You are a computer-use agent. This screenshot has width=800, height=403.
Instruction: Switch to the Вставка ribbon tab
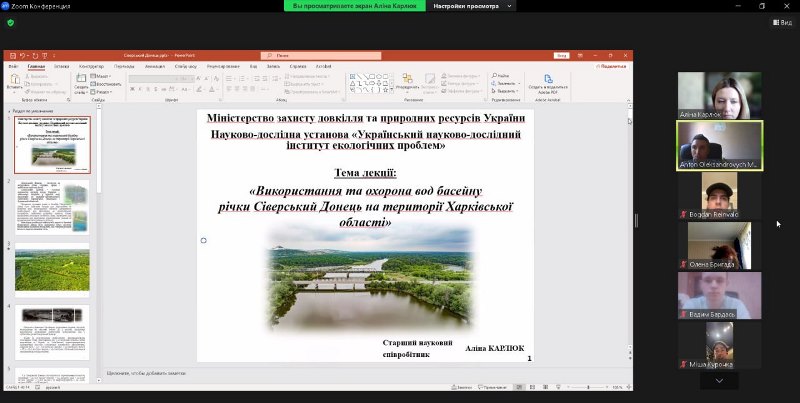coord(62,66)
